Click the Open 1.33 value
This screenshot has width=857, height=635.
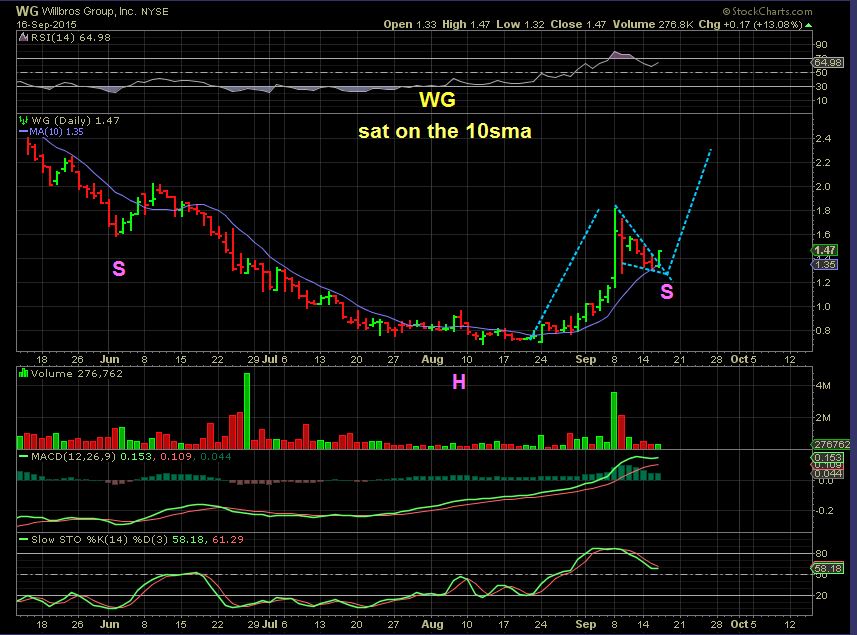tap(410, 25)
